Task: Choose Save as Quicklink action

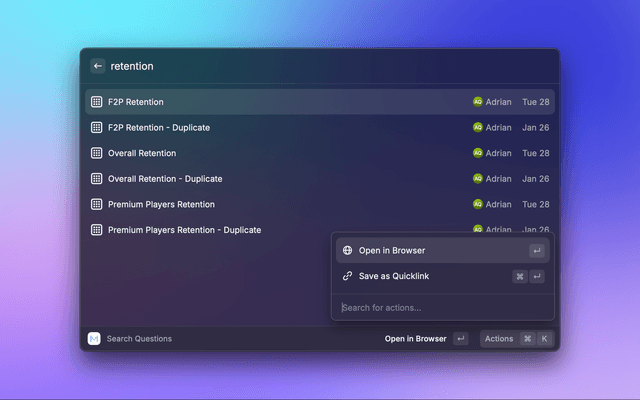Action: click(x=393, y=276)
